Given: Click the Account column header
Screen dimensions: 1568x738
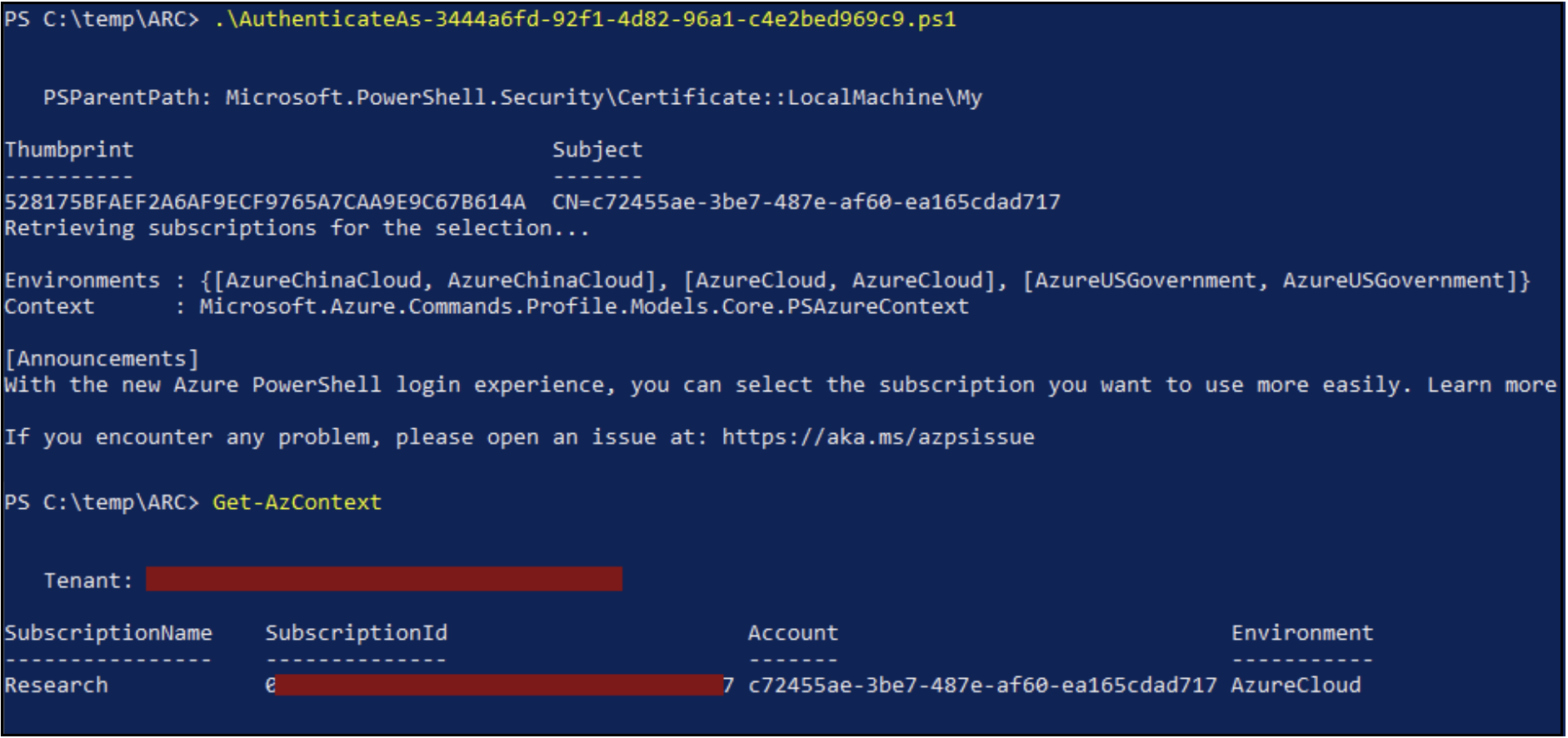Looking at the screenshot, I should coord(792,633).
